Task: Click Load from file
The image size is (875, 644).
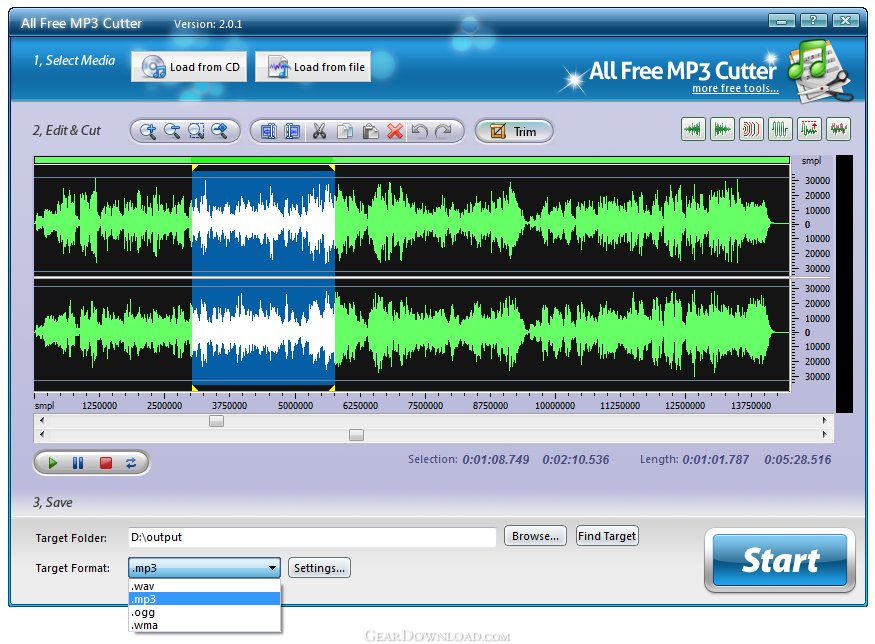Action: (313, 67)
